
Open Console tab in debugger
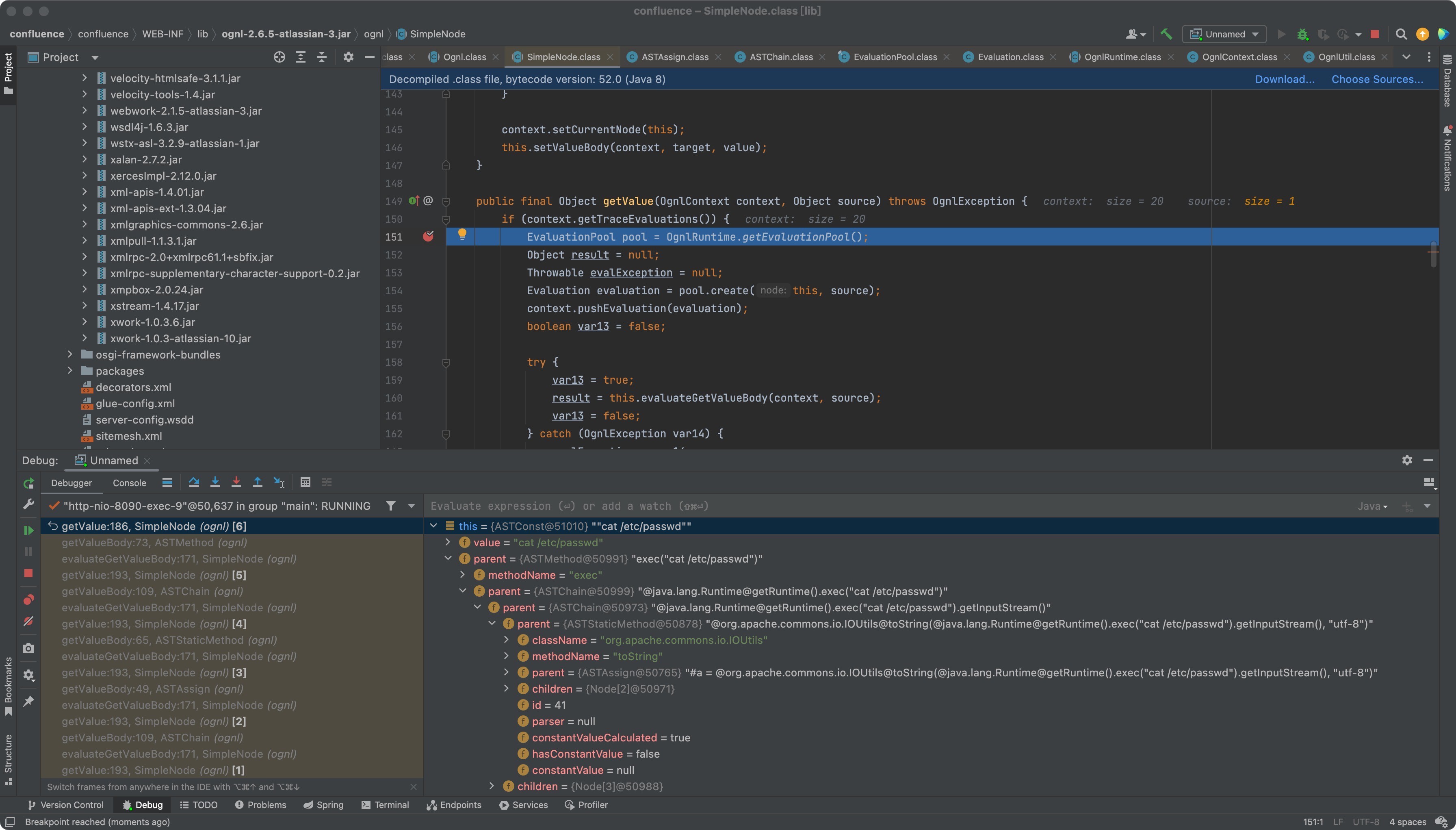pyautogui.click(x=129, y=483)
